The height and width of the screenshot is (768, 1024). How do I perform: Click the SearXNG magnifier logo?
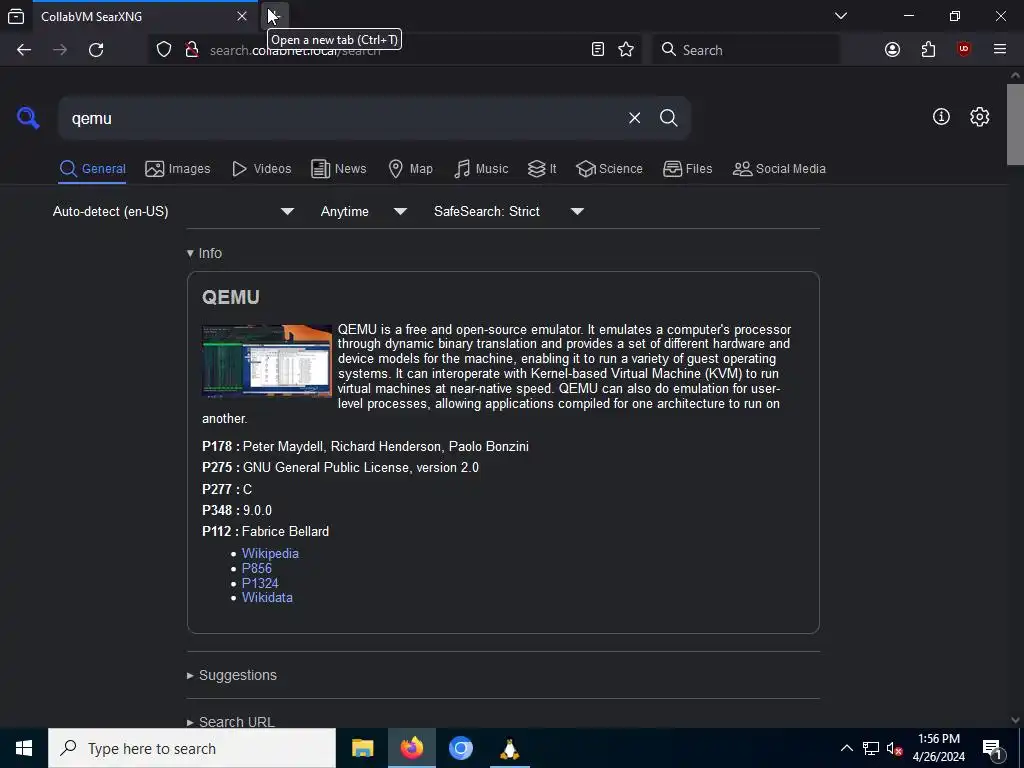(28, 118)
